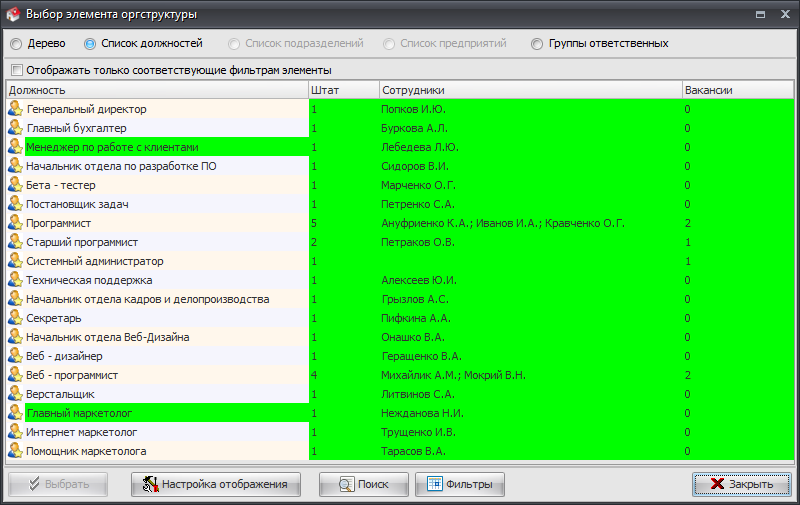The image size is (800, 505).
Task: Click the icon next to Интернет маркетолог
Action: 15,432
